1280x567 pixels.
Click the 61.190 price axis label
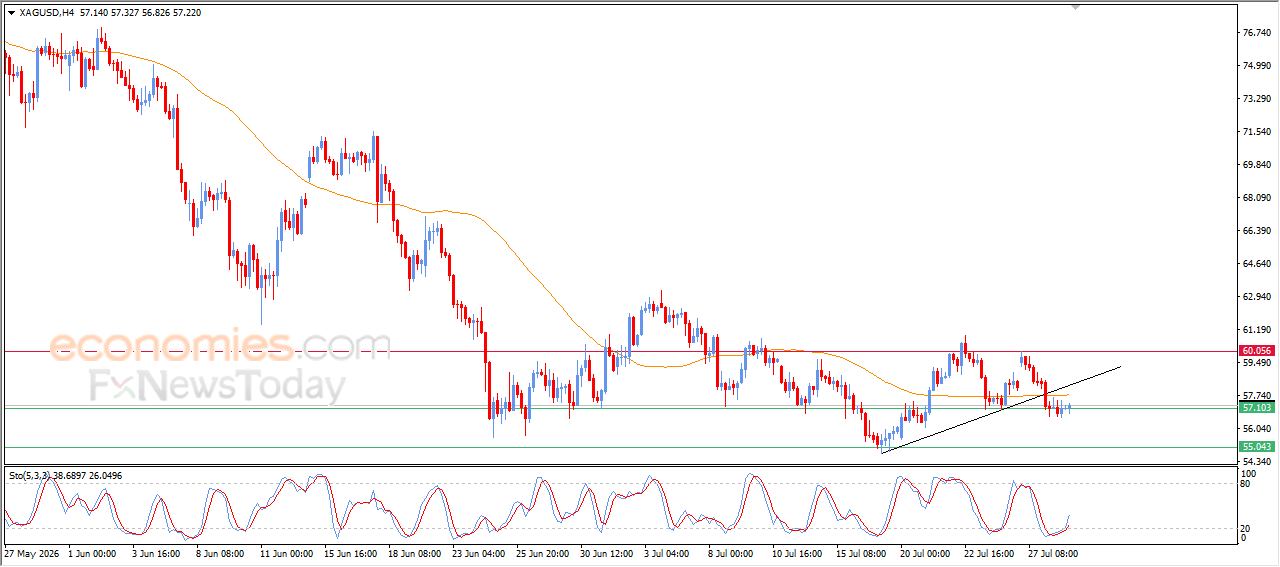pos(1256,330)
